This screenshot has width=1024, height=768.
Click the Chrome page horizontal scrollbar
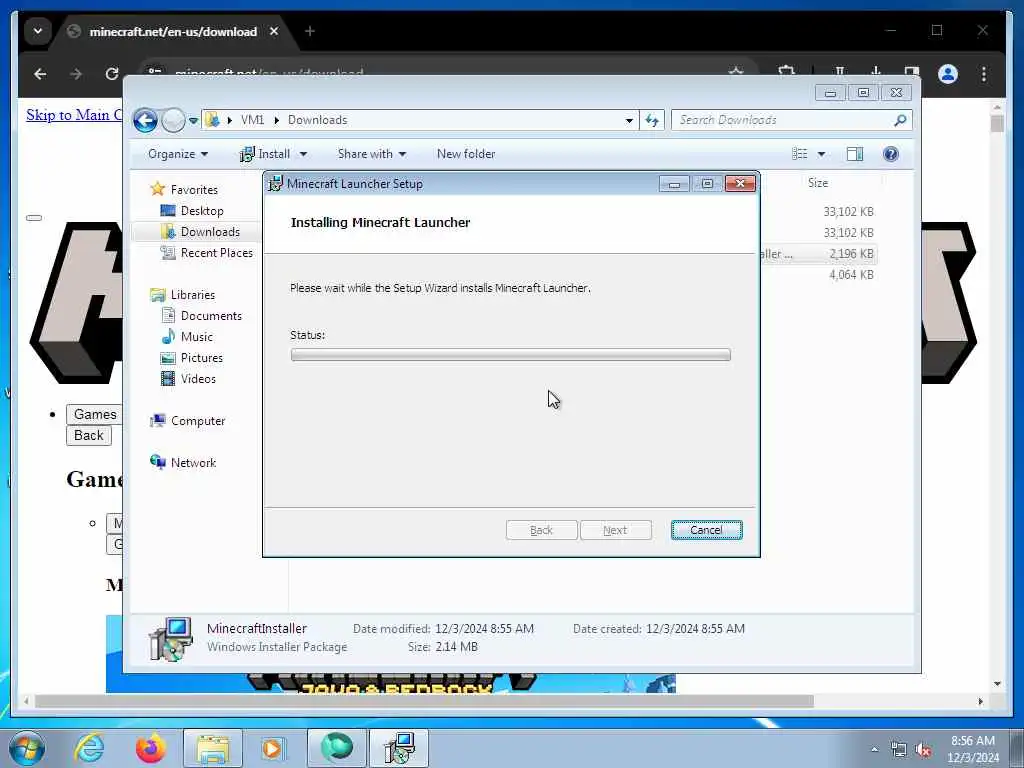point(424,701)
